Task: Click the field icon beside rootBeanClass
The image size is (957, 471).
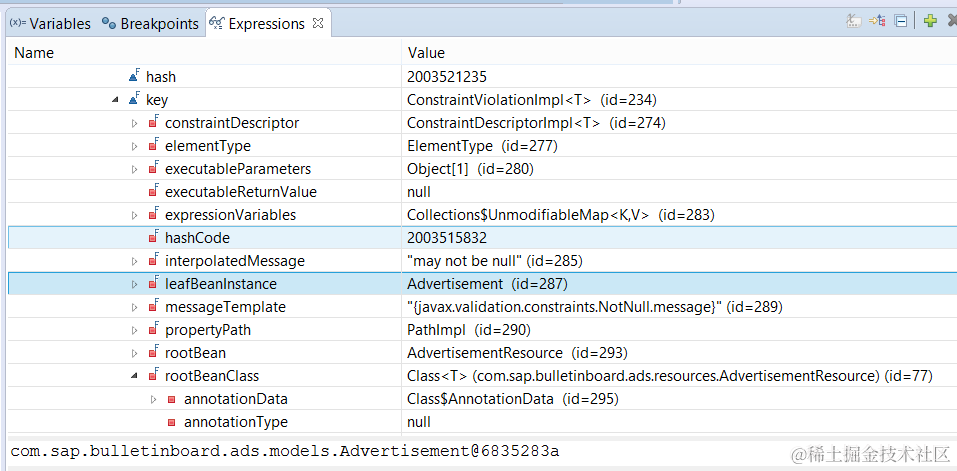Action: pos(154,376)
